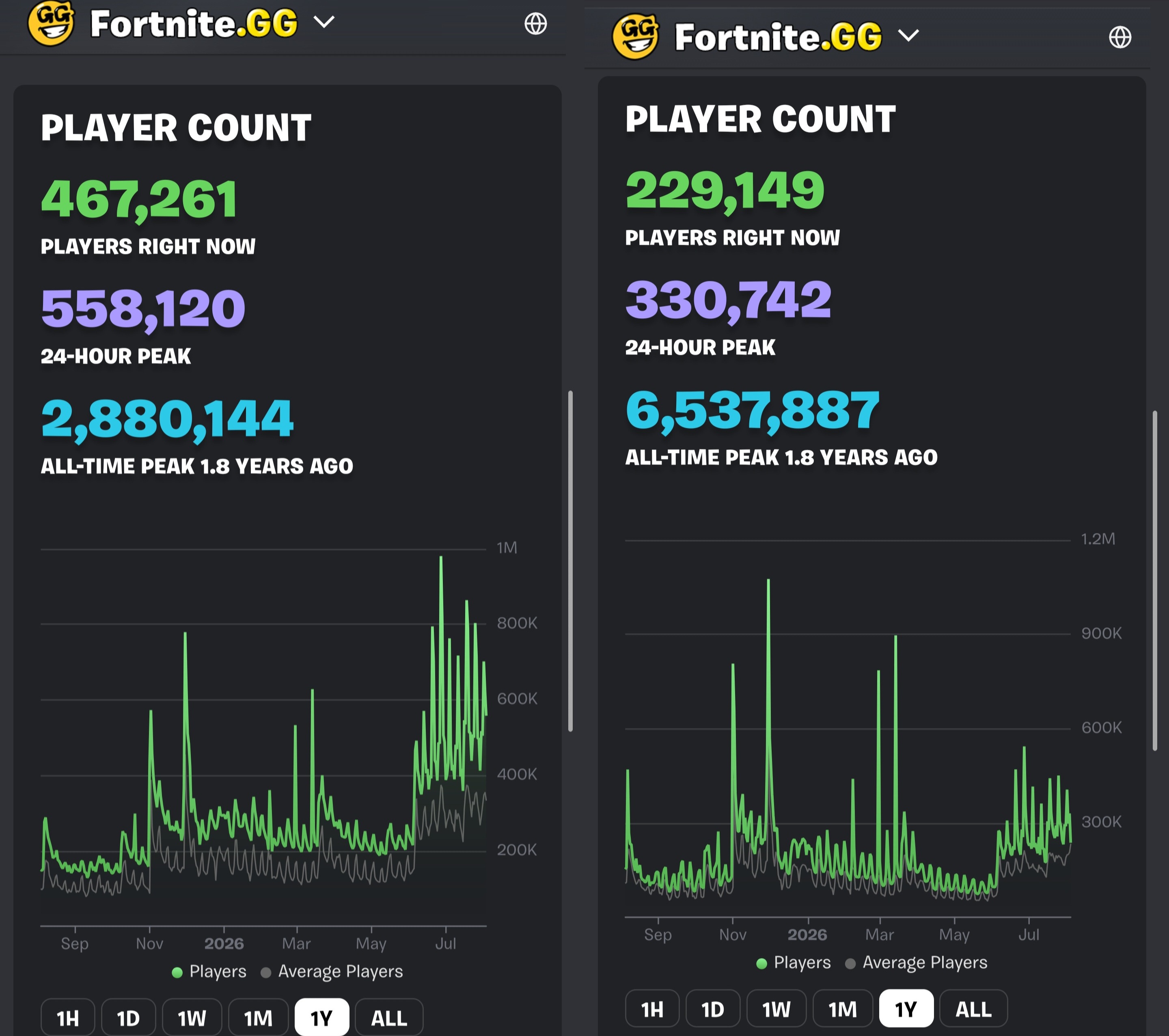Click the 1M axis label on the chart
1169x1036 pixels.
pyautogui.click(x=507, y=548)
